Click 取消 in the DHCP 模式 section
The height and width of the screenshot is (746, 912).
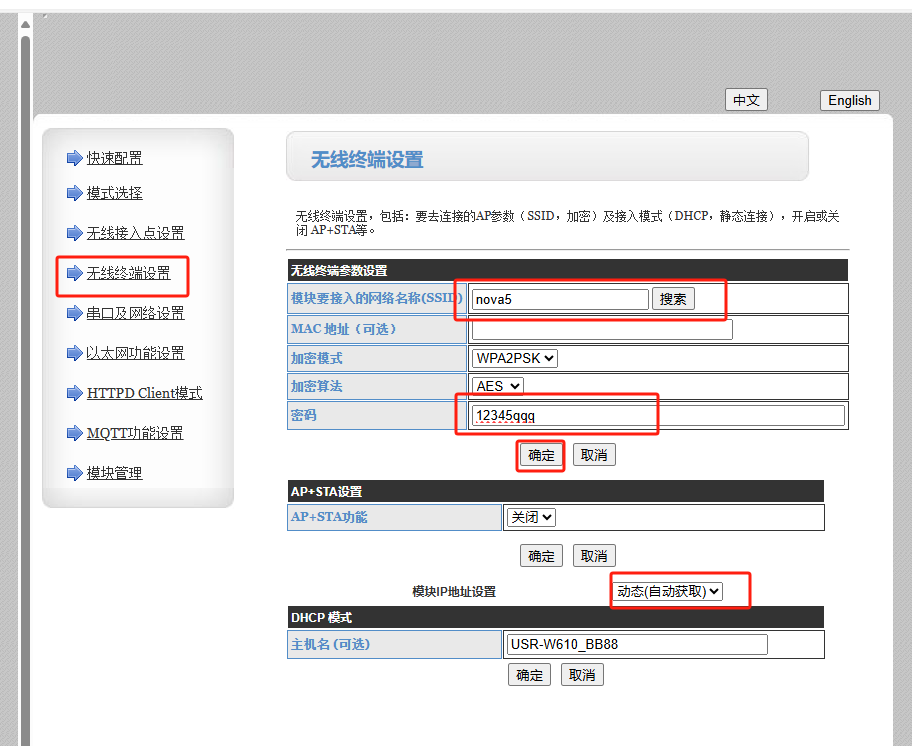(x=581, y=675)
